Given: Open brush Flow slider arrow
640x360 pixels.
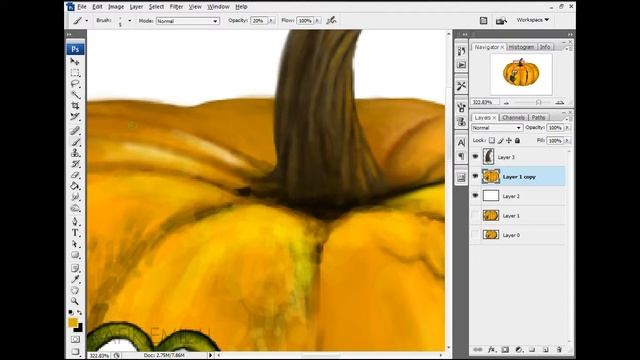Looking at the screenshot, I should pos(318,20).
